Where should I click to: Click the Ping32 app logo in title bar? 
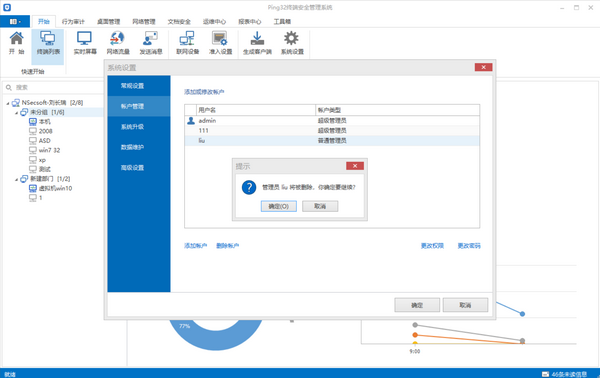point(7,7)
